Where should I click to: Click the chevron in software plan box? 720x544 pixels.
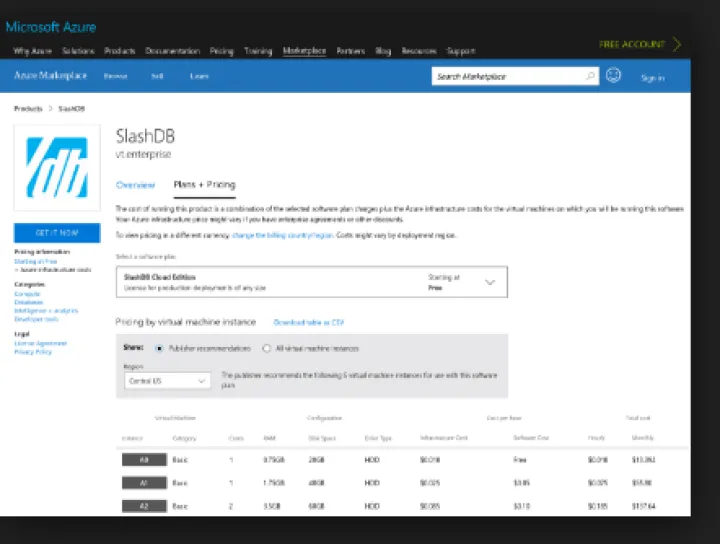490,282
